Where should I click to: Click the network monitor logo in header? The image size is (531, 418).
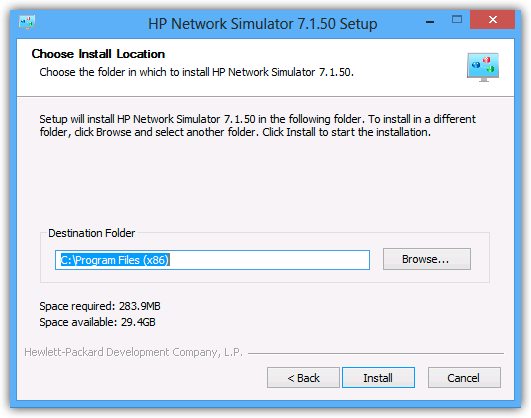[x=483, y=67]
